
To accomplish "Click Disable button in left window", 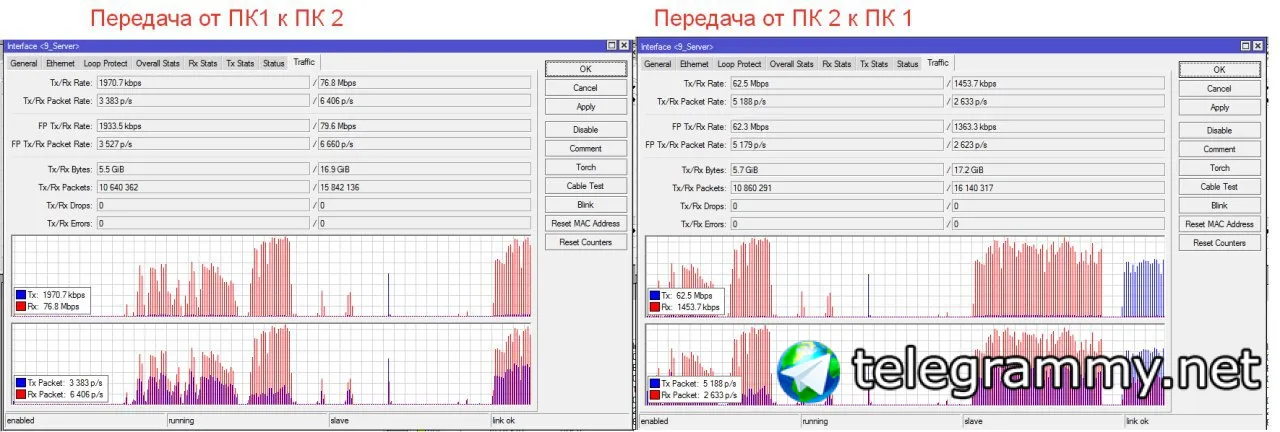I will pos(586,130).
